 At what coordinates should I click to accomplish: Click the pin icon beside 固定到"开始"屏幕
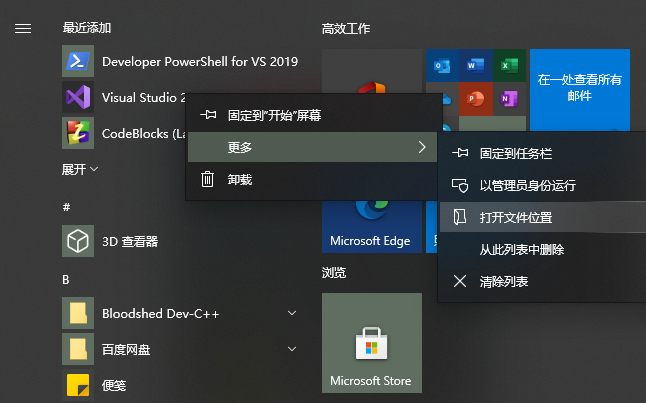coord(208,115)
